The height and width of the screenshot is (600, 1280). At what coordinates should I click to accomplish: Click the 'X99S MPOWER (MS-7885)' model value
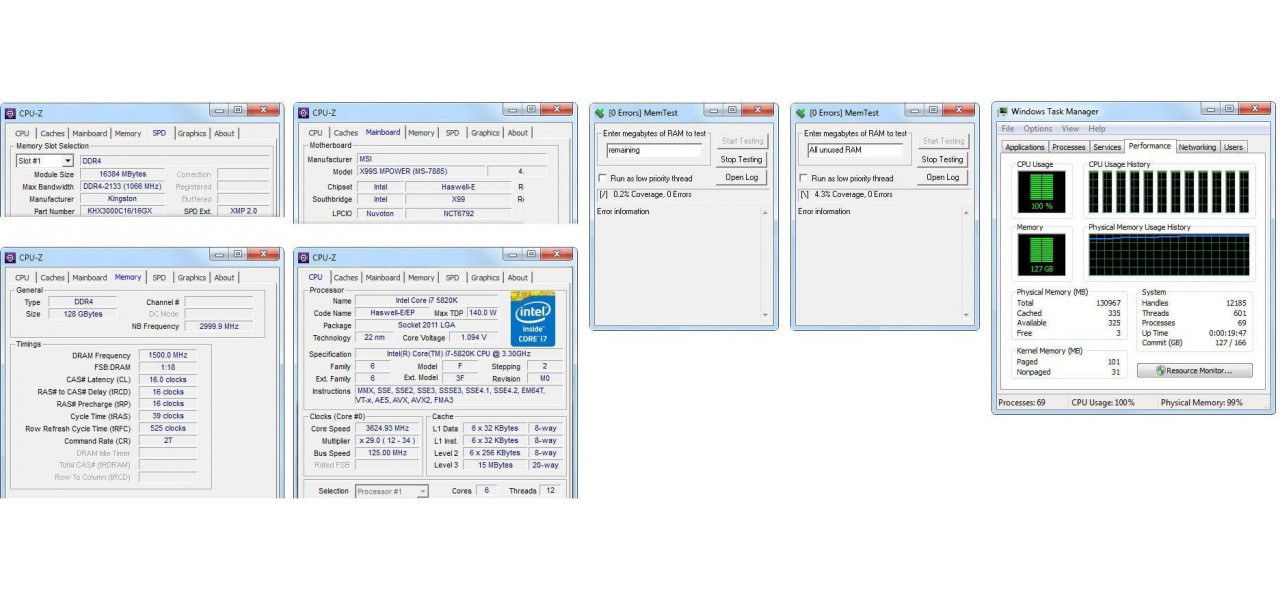[x=421, y=172]
